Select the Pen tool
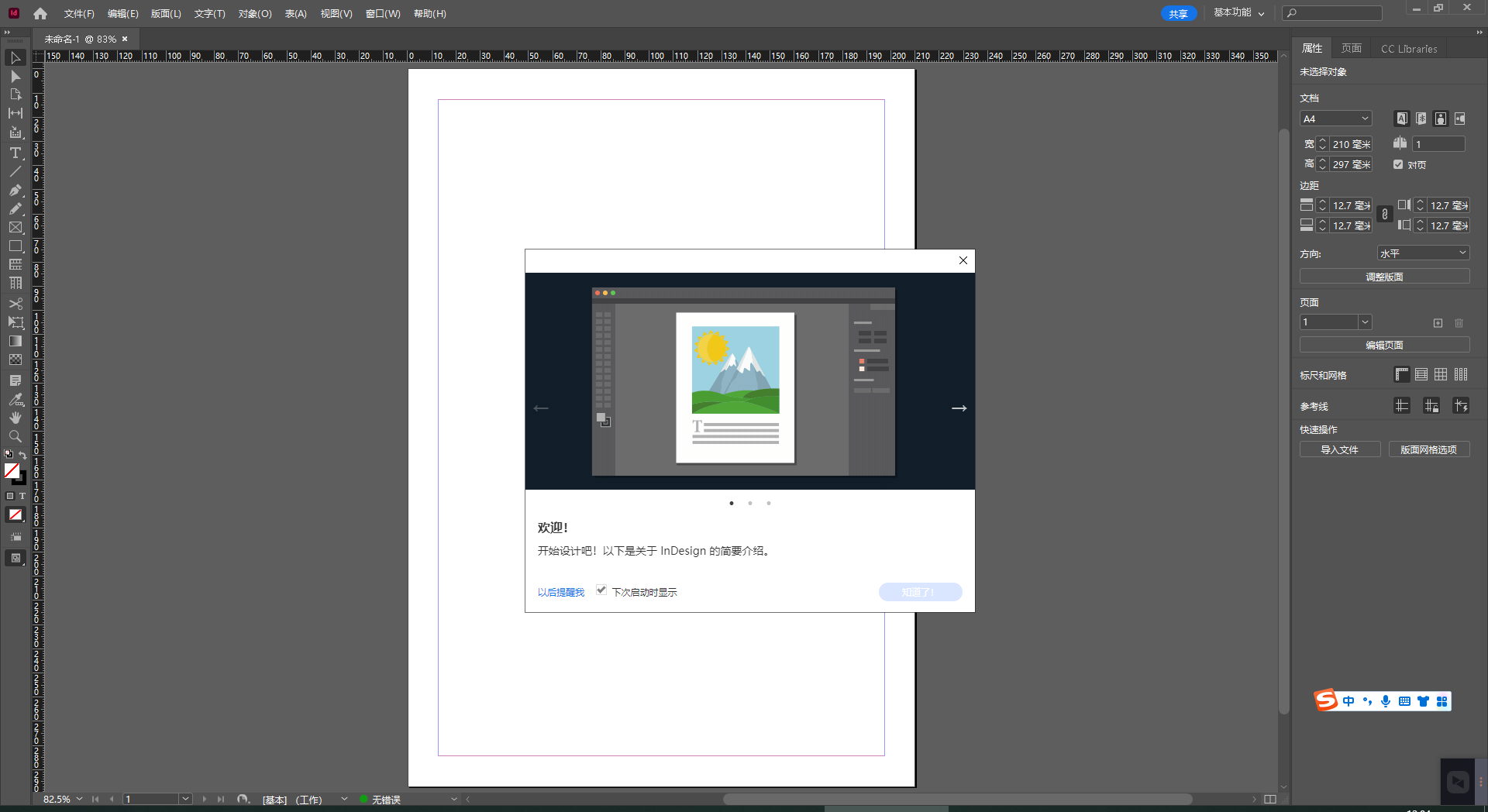This screenshot has height=812, width=1488. [x=15, y=190]
